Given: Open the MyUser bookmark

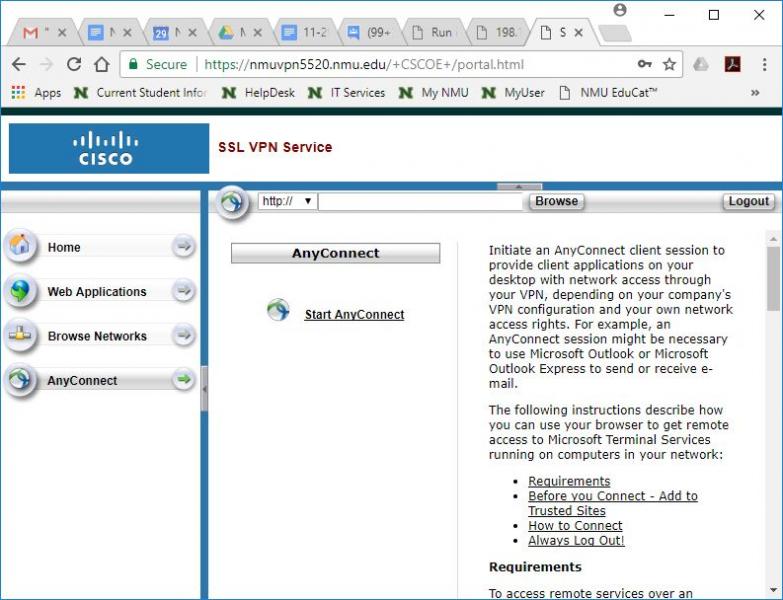Looking at the screenshot, I should pos(513,93).
